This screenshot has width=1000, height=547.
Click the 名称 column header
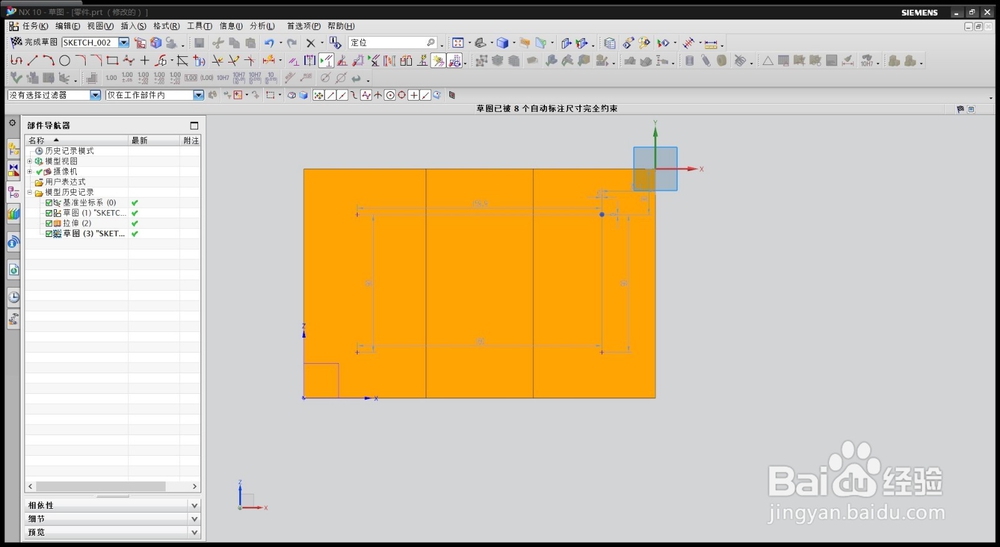click(77, 140)
